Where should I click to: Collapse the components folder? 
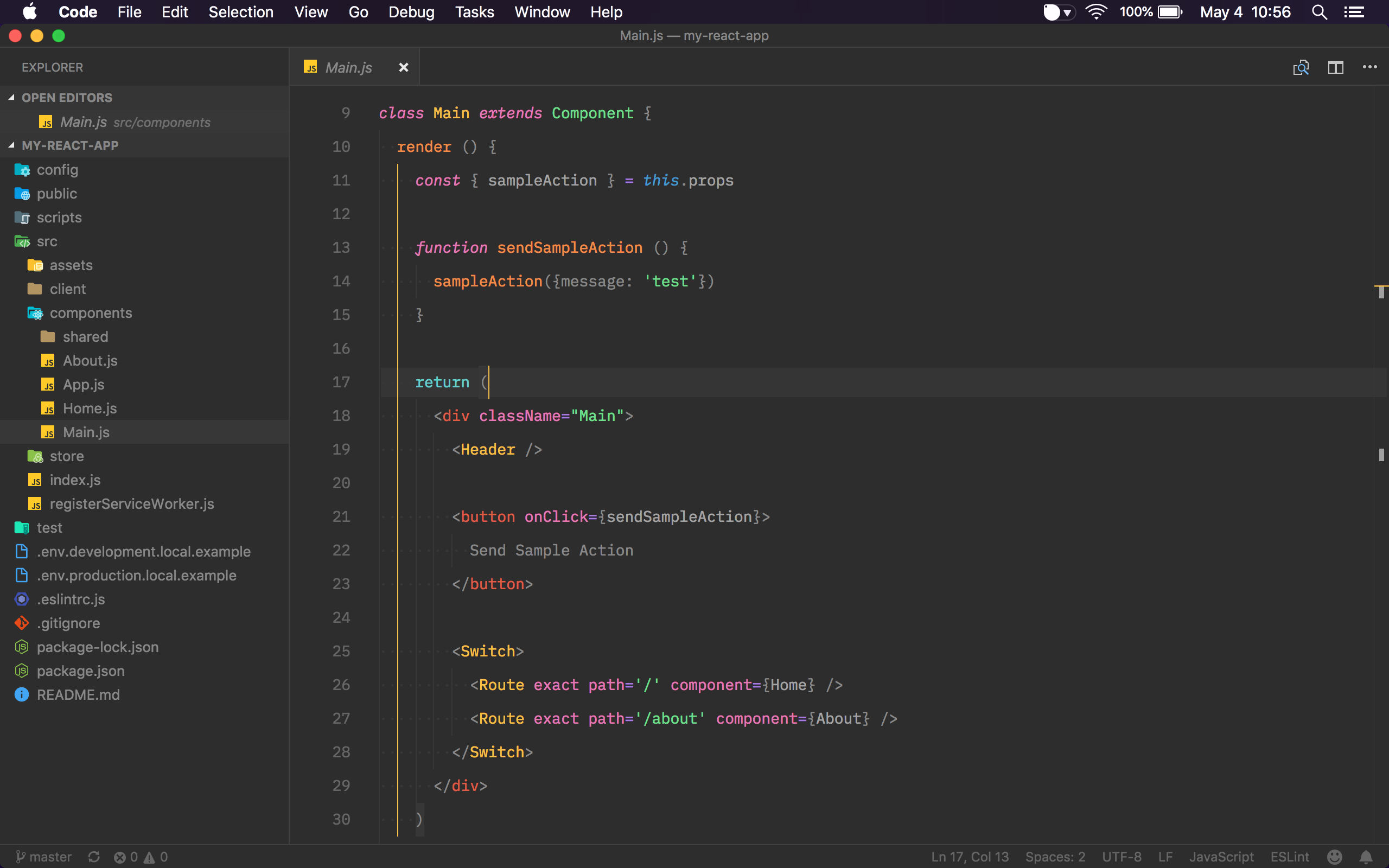point(90,313)
